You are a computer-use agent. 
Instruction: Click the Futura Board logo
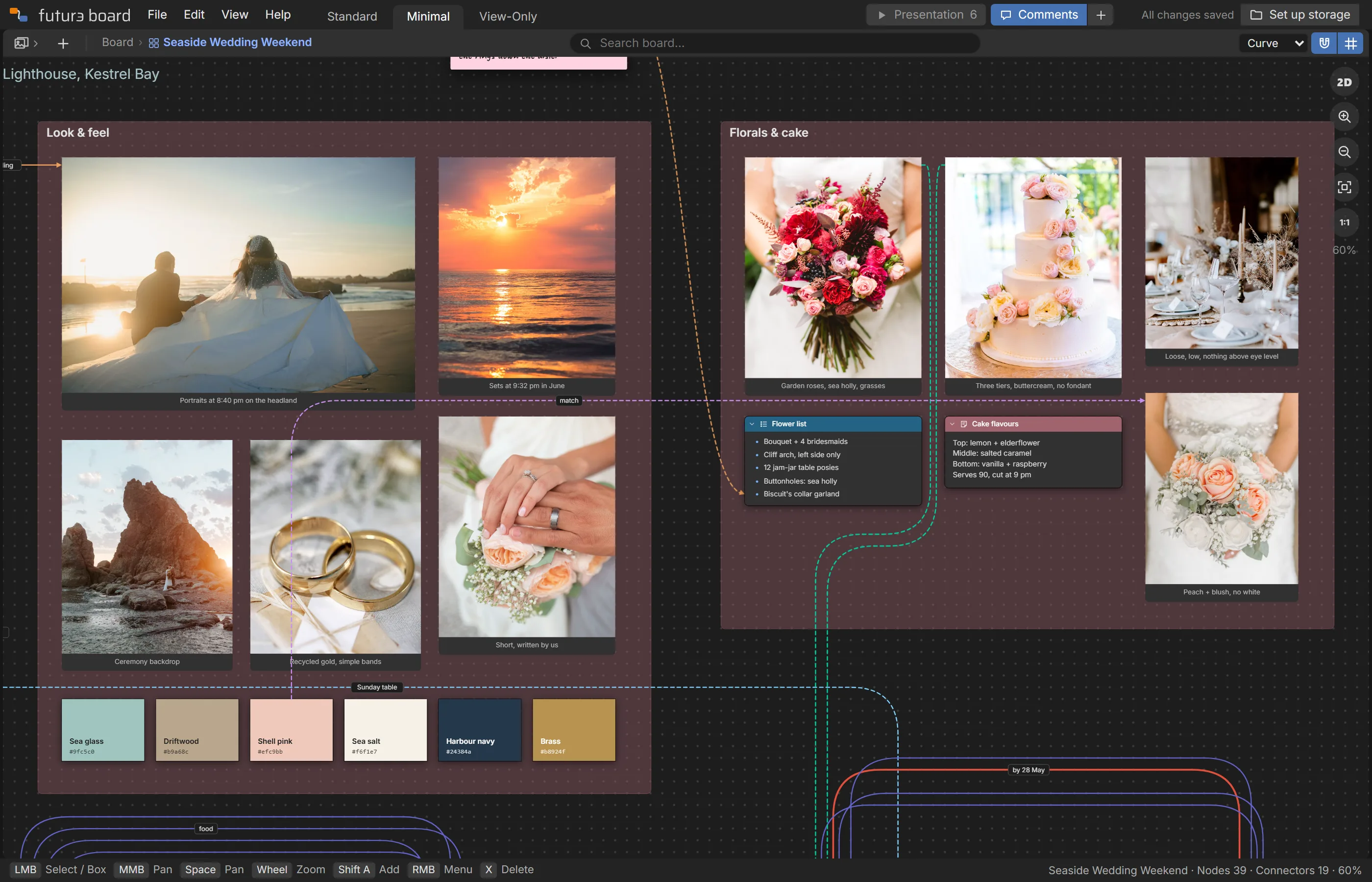point(18,15)
